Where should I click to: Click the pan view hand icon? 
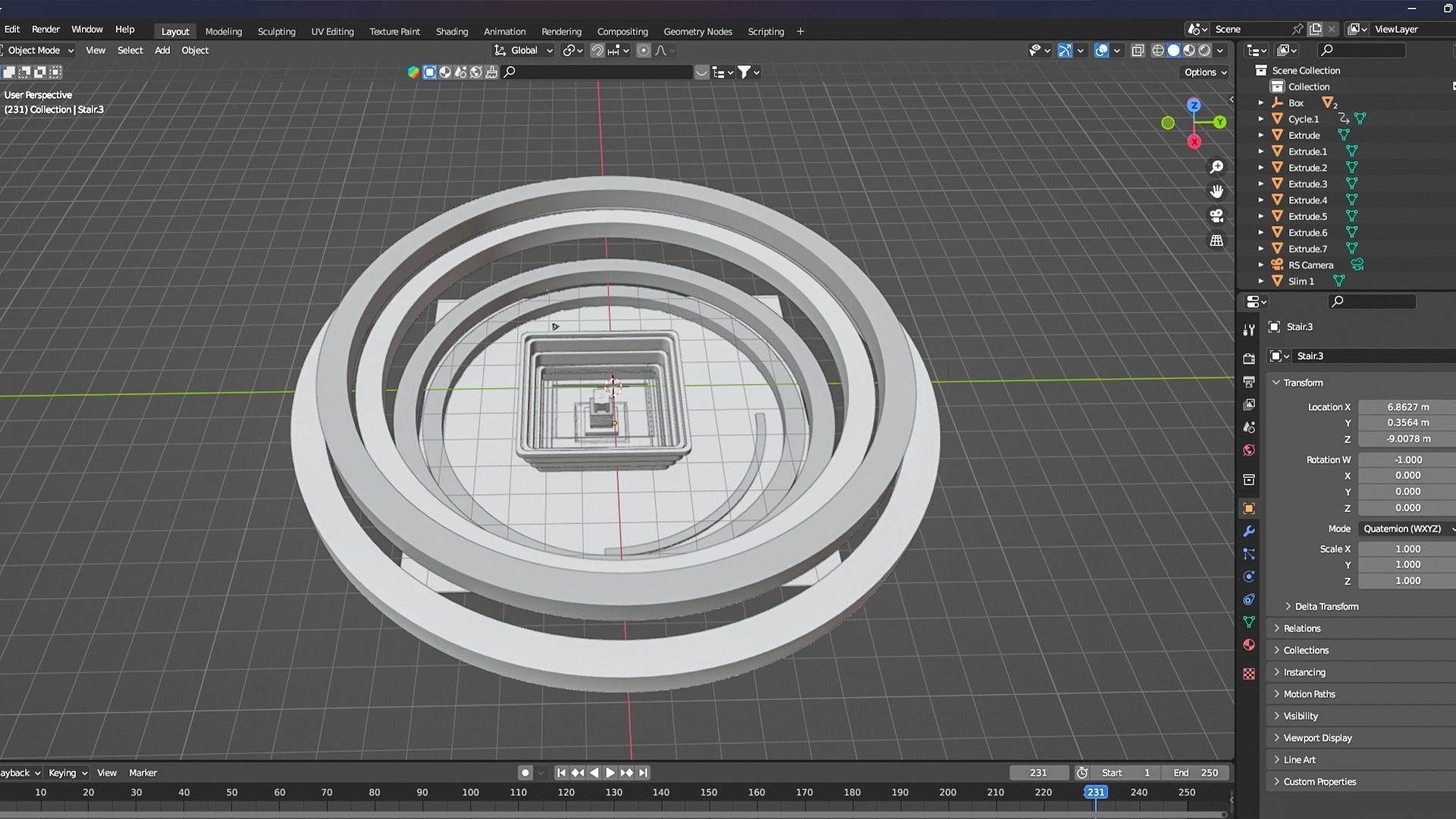point(1216,191)
